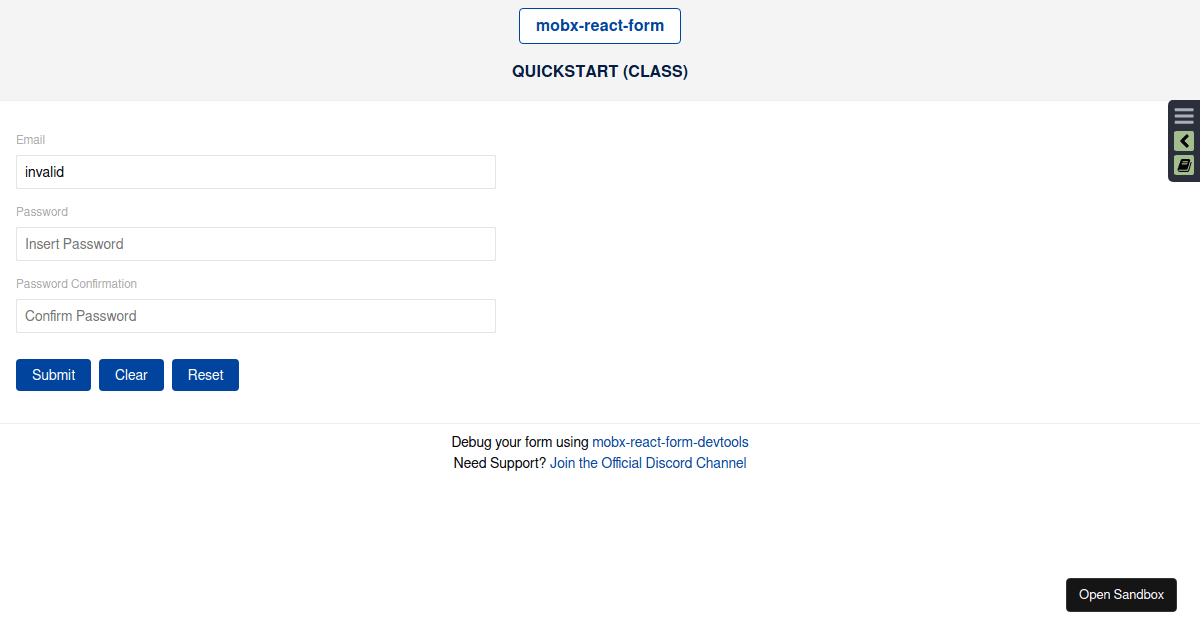Open the mobx-react-form-devtools link
Image resolution: width=1200 pixels, height=630 pixels.
pyautogui.click(x=670, y=441)
